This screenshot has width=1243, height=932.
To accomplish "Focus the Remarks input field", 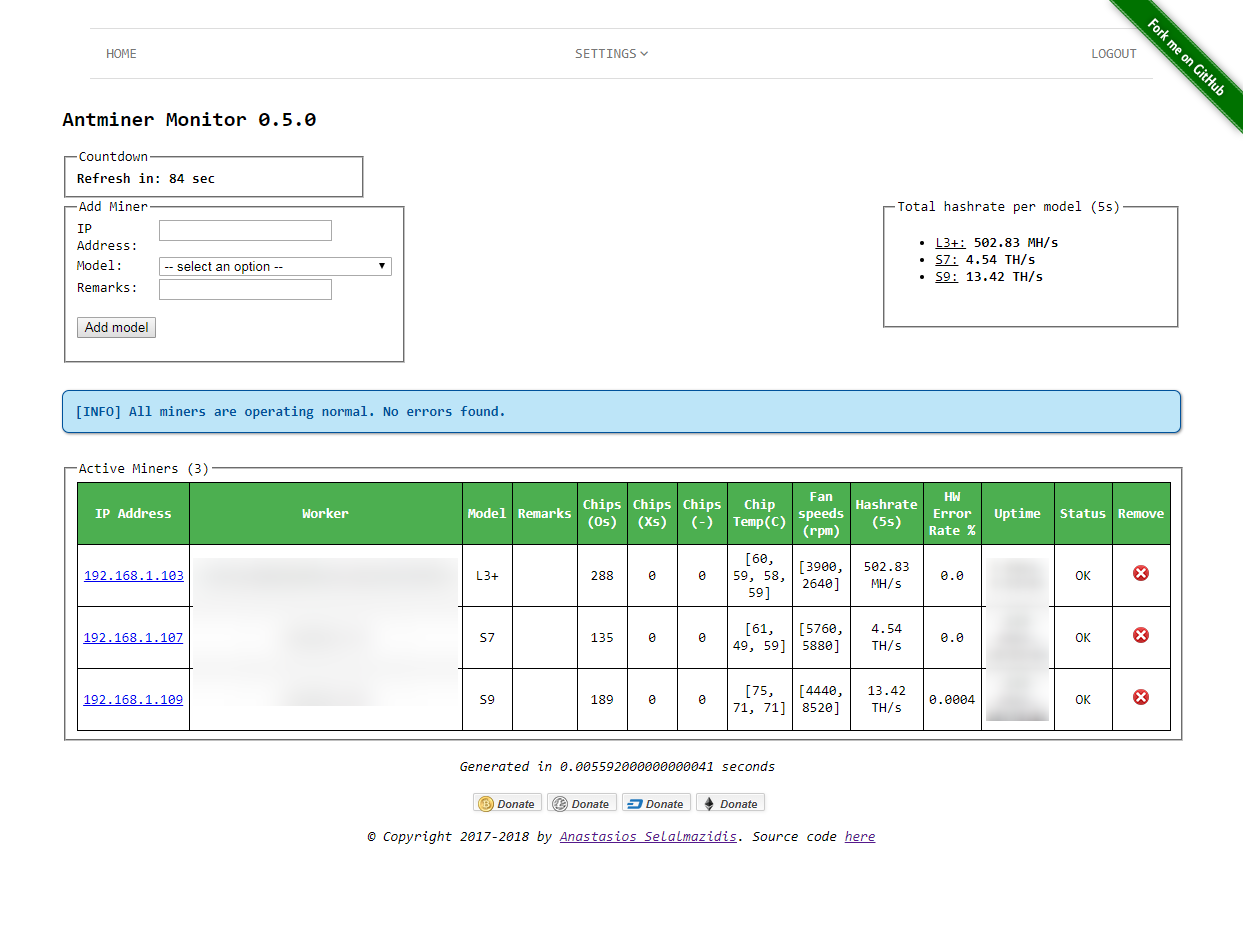I will (x=245, y=290).
